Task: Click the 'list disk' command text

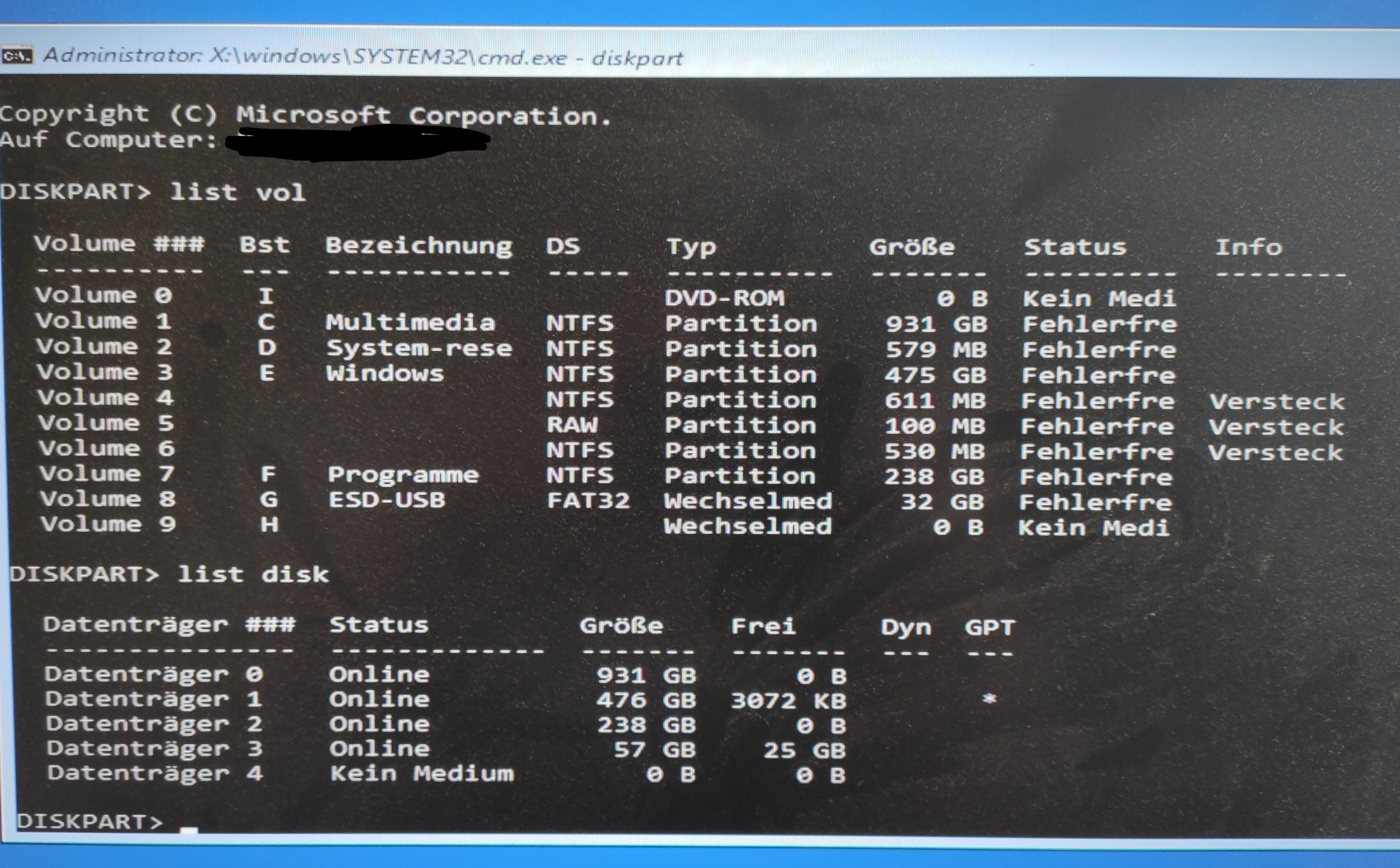Action: pos(253,574)
